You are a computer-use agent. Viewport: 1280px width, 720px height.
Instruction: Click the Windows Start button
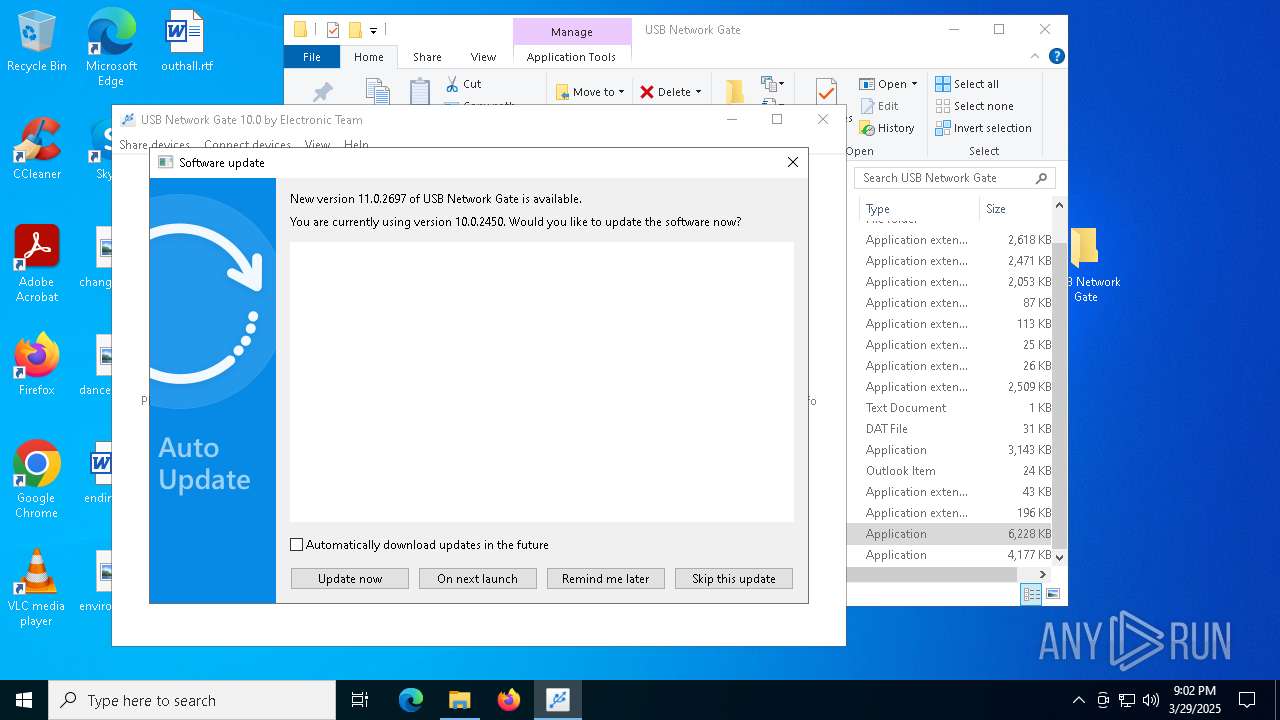coord(24,700)
